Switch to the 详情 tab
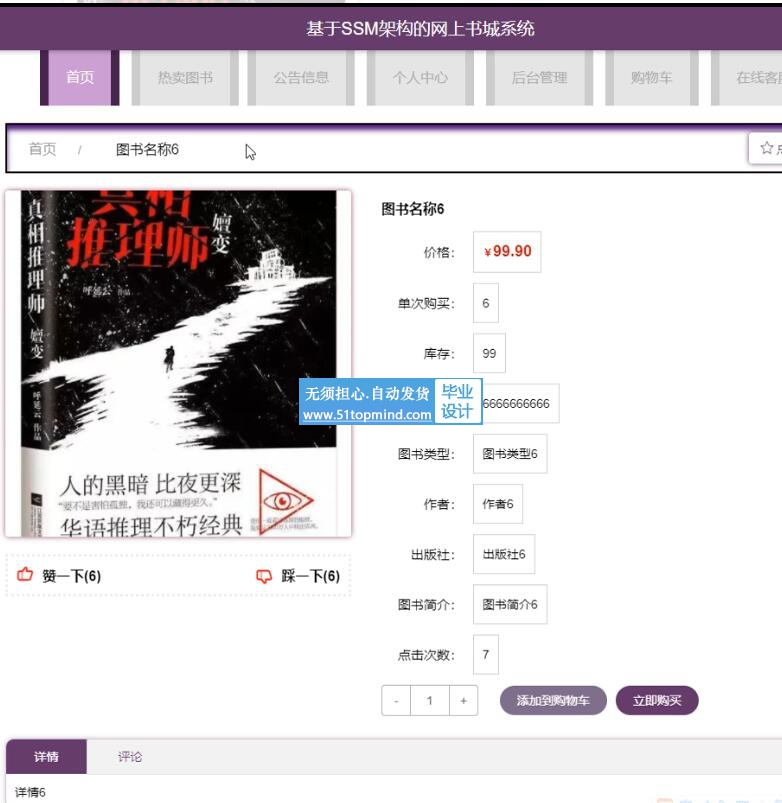Image resolution: width=782 pixels, height=803 pixels. pyautogui.click(x=46, y=756)
